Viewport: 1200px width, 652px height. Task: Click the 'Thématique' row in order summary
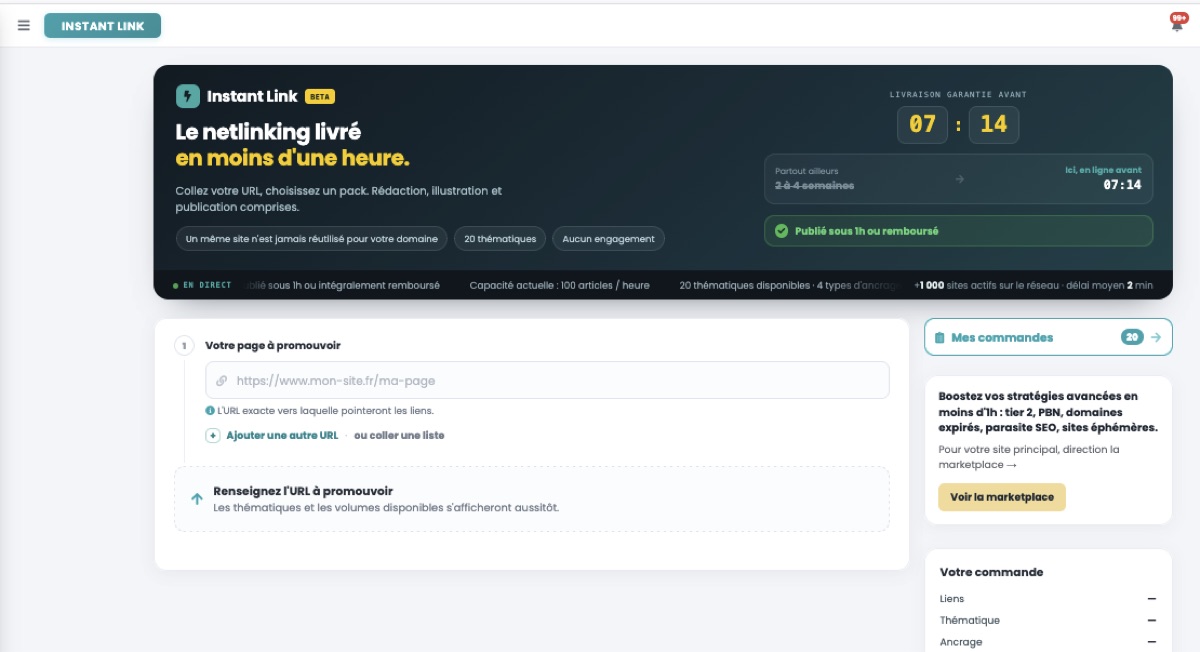click(x=1048, y=620)
